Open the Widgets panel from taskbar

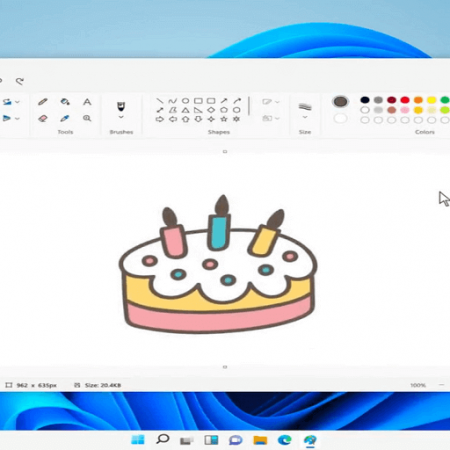tap(211, 440)
